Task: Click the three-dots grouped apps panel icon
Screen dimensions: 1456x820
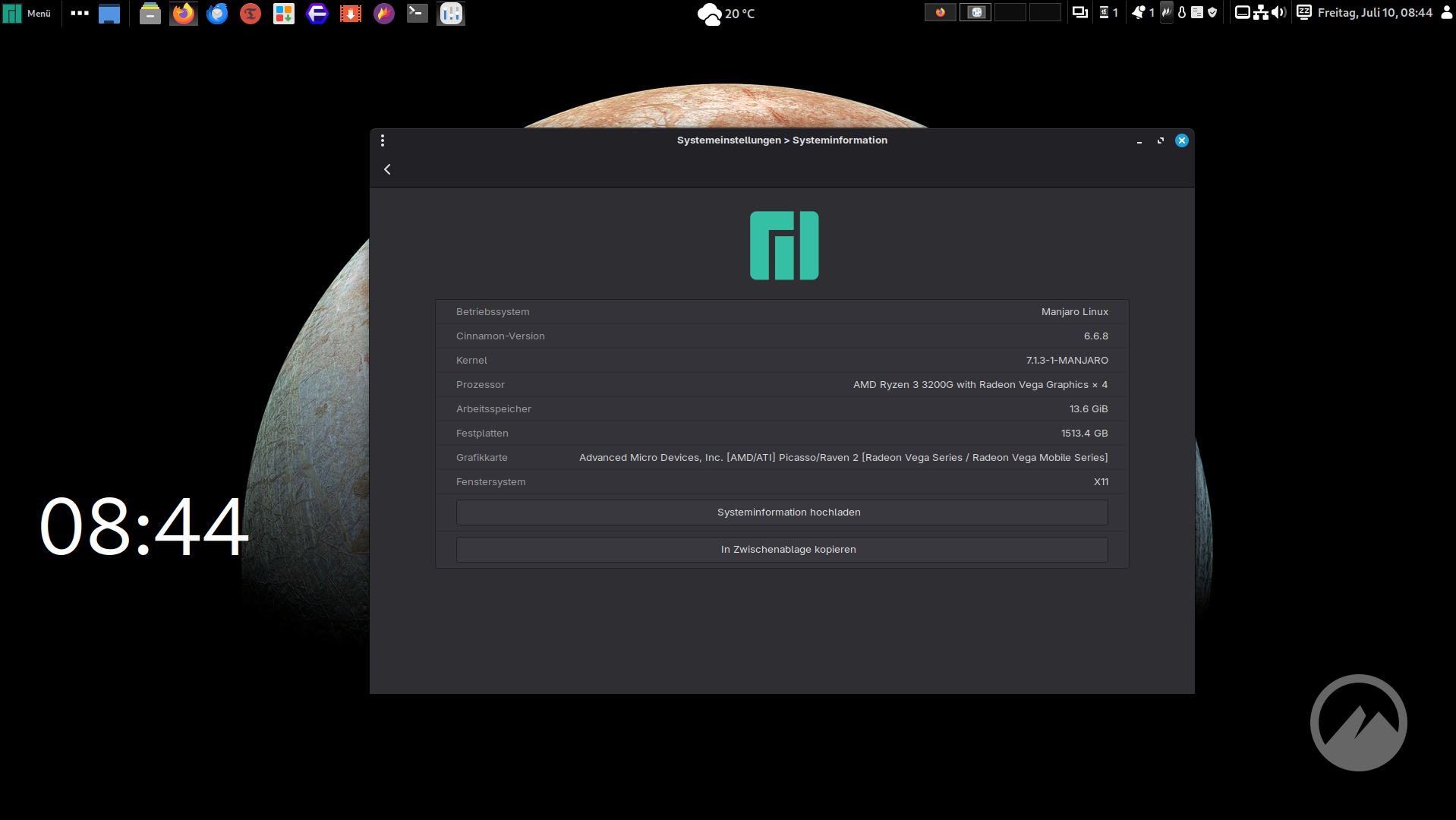Action: 80,13
